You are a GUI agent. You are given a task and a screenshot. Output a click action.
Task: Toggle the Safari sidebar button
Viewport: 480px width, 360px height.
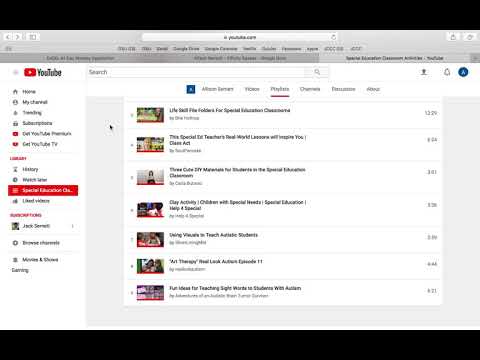point(33,37)
